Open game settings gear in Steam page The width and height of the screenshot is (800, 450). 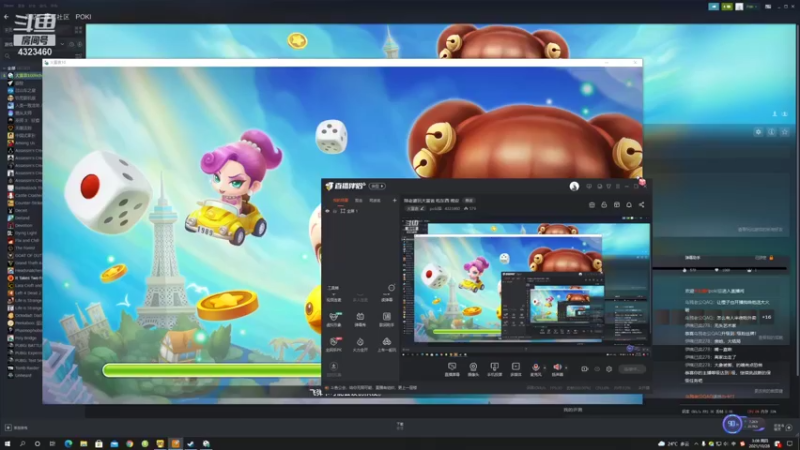click(x=758, y=132)
